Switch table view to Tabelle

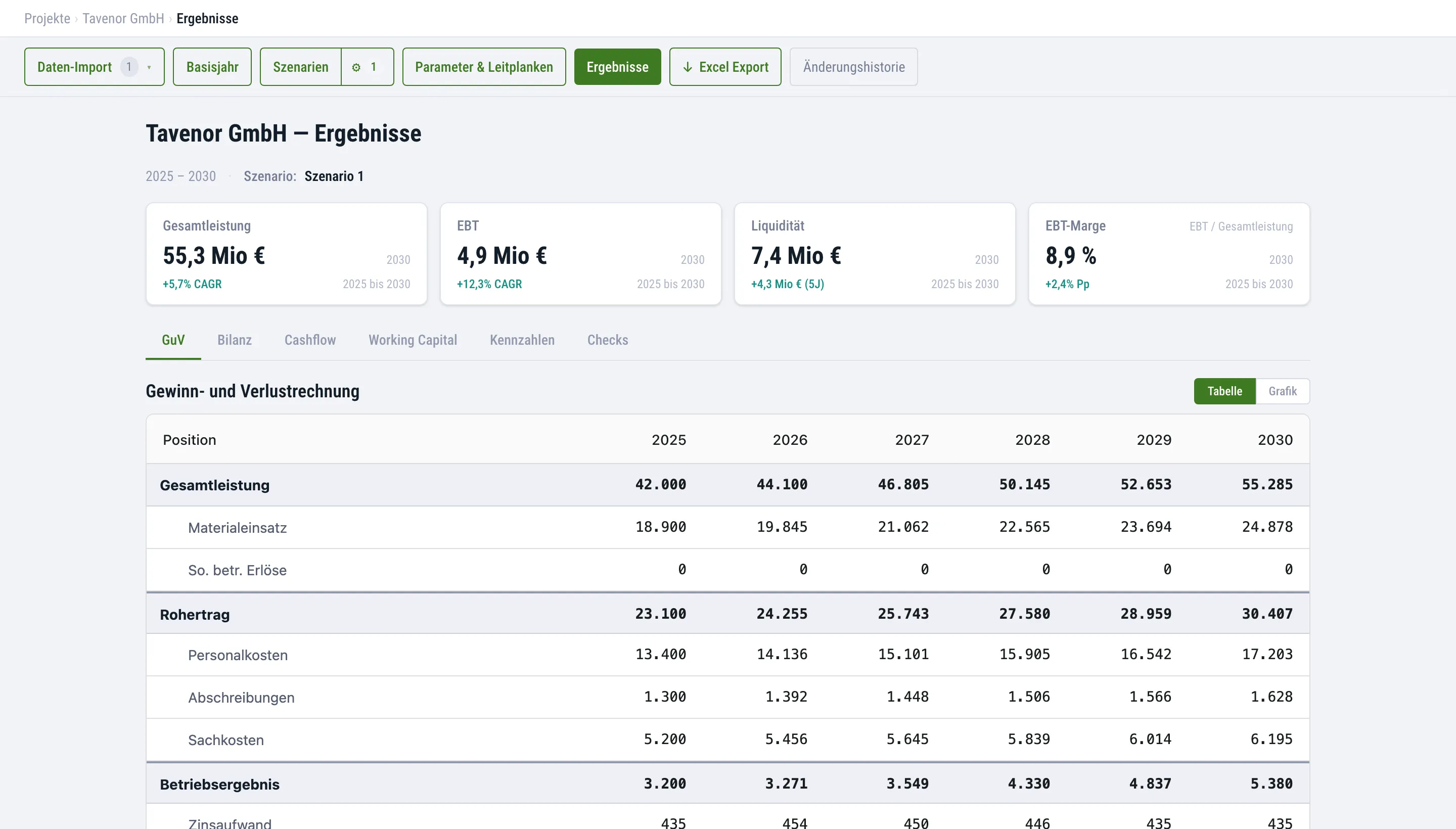pyautogui.click(x=1225, y=391)
